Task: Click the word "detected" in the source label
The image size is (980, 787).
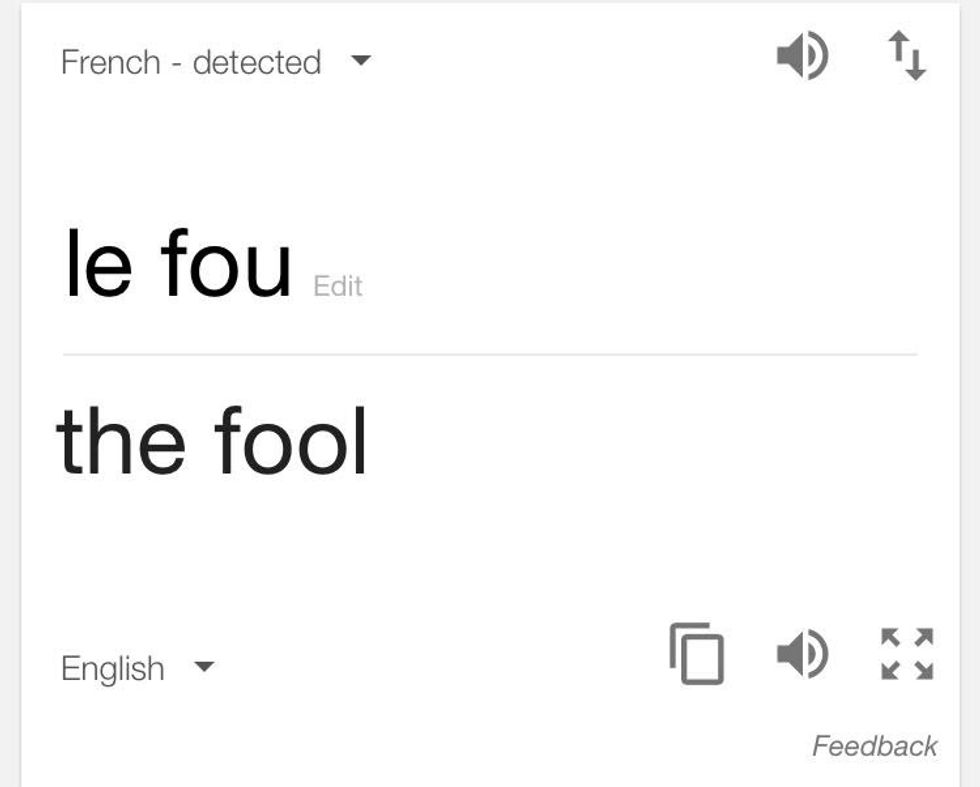Action: pyautogui.click(x=257, y=62)
